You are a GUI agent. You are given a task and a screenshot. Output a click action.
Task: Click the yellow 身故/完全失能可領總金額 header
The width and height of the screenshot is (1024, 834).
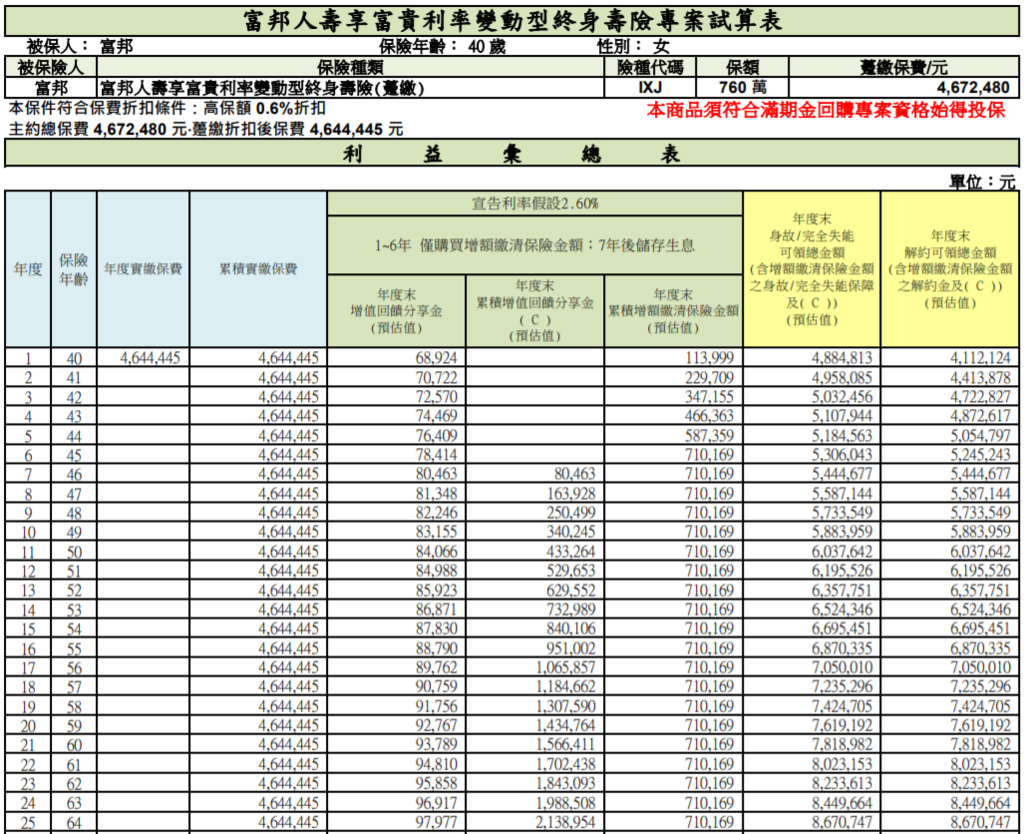pos(812,269)
